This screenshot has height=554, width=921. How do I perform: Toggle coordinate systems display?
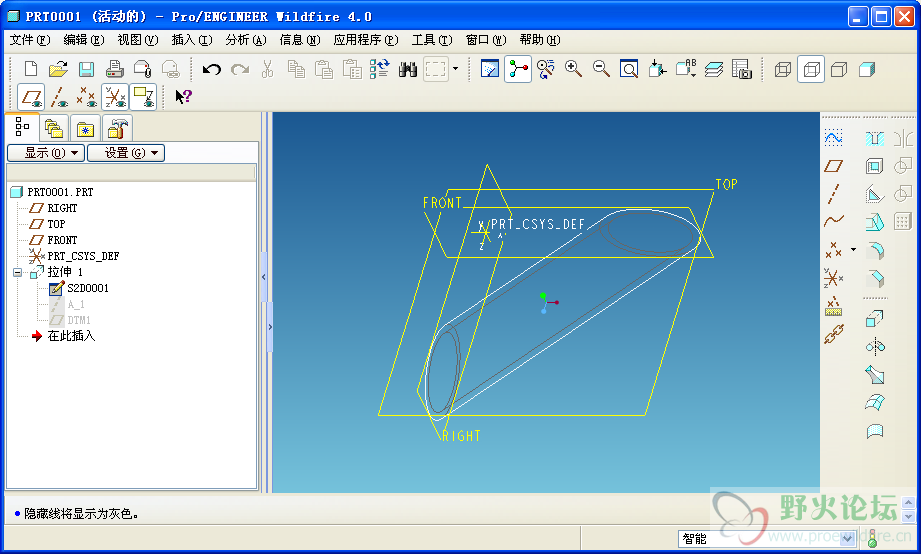pos(115,97)
